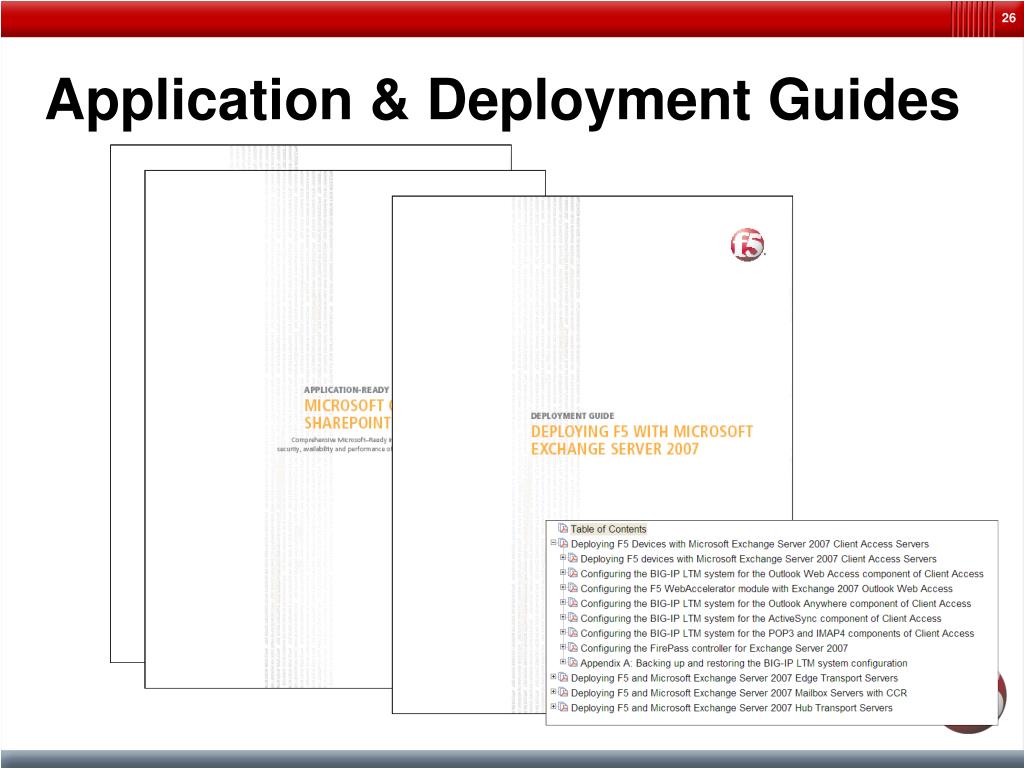Click the red F5 logo on the cover
The width and height of the screenshot is (1024, 768).
coord(747,245)
